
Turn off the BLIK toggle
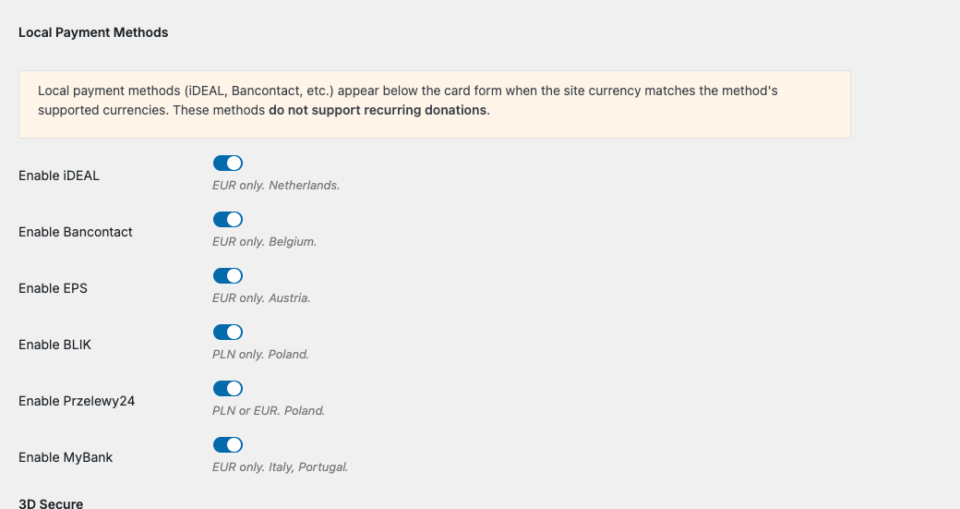(x=228, y=332)
